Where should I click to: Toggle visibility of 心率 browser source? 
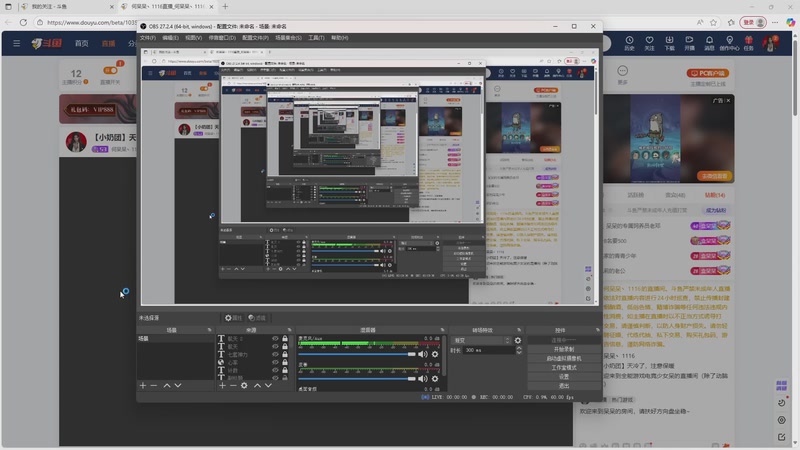point(275,362)
